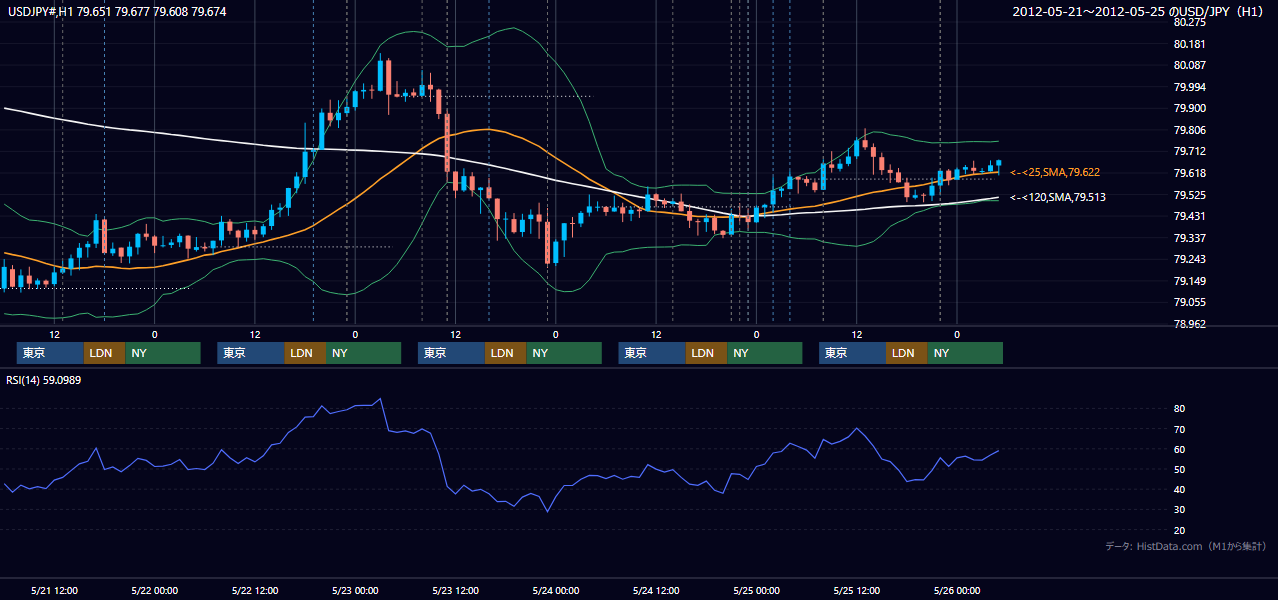The height and width of the screenshot is (600, 1278).
Task: Select the LDN session box for 5/24
Action: [x=706, y=353]
